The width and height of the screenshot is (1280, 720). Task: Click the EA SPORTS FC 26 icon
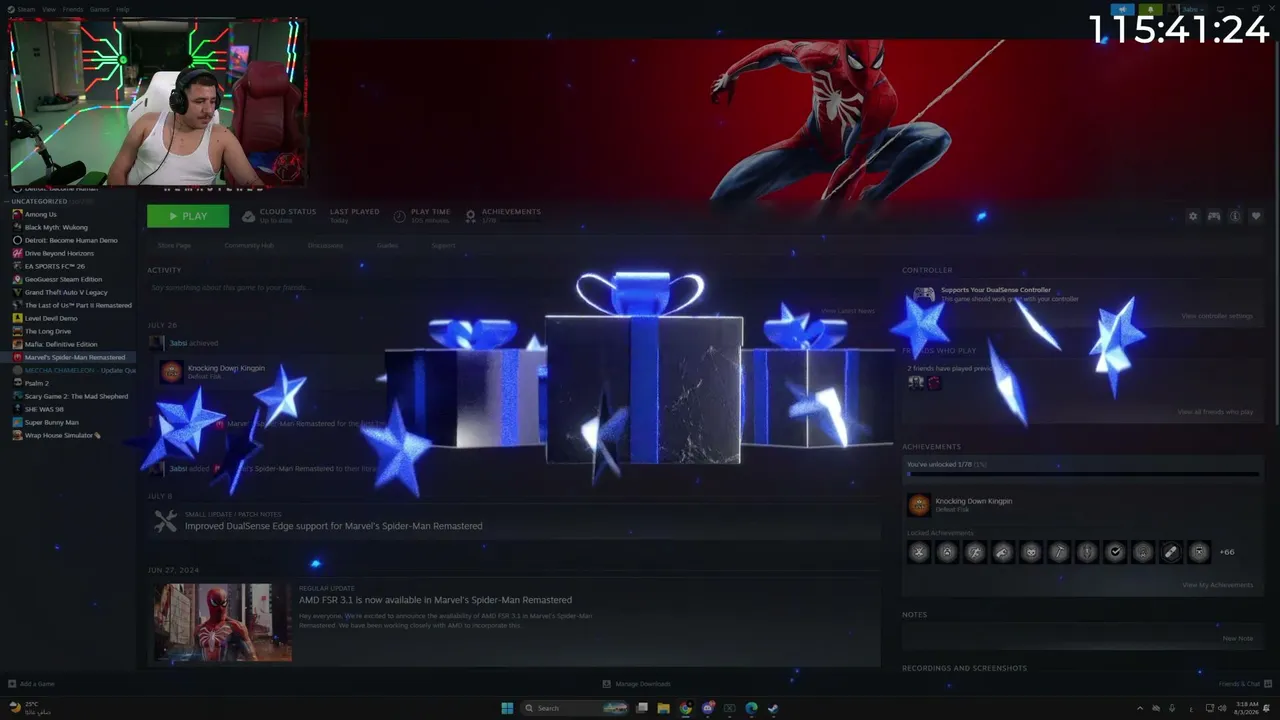tap(17, 266)
